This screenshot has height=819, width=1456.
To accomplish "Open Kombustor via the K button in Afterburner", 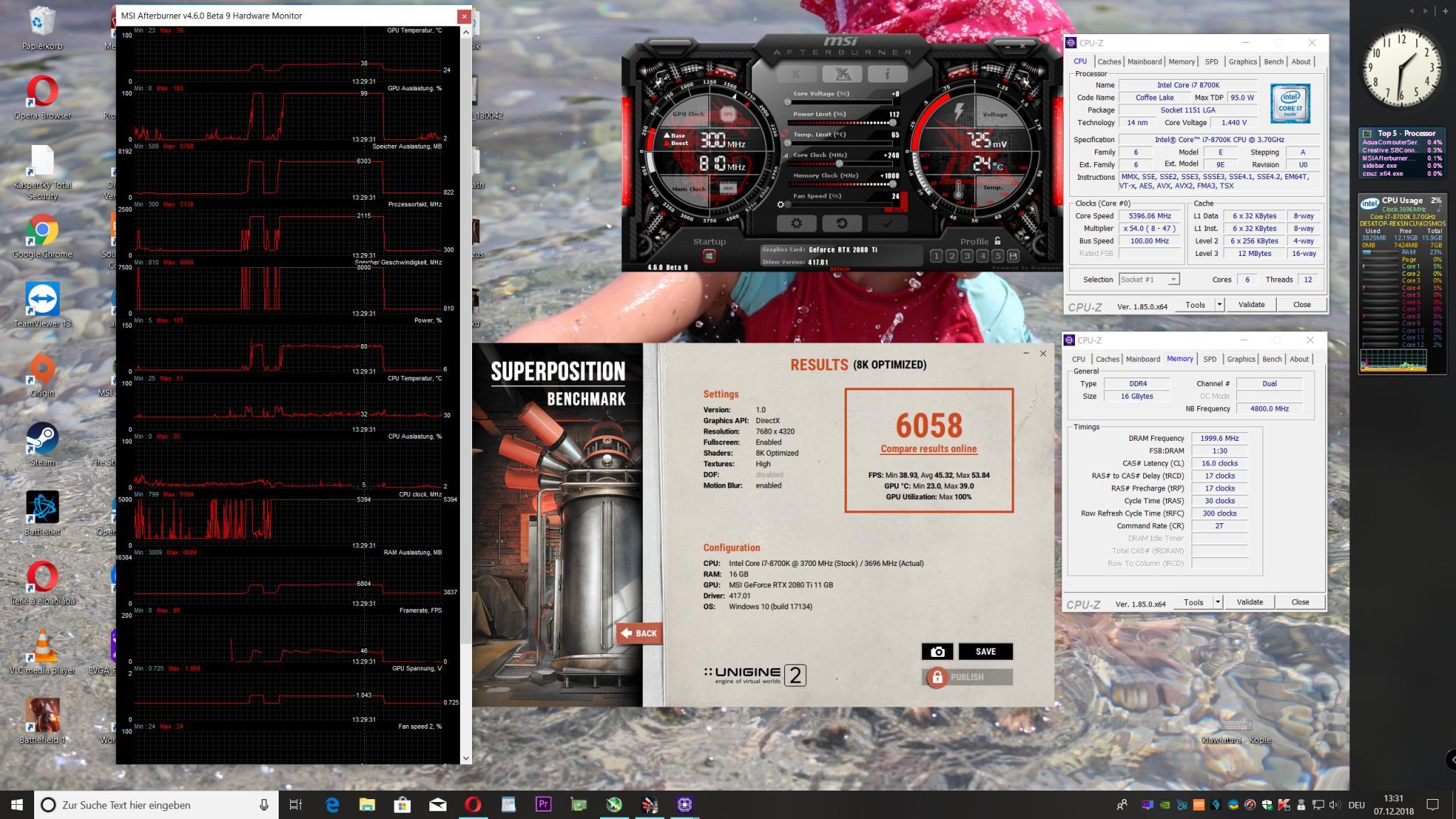I will [796, 74].
